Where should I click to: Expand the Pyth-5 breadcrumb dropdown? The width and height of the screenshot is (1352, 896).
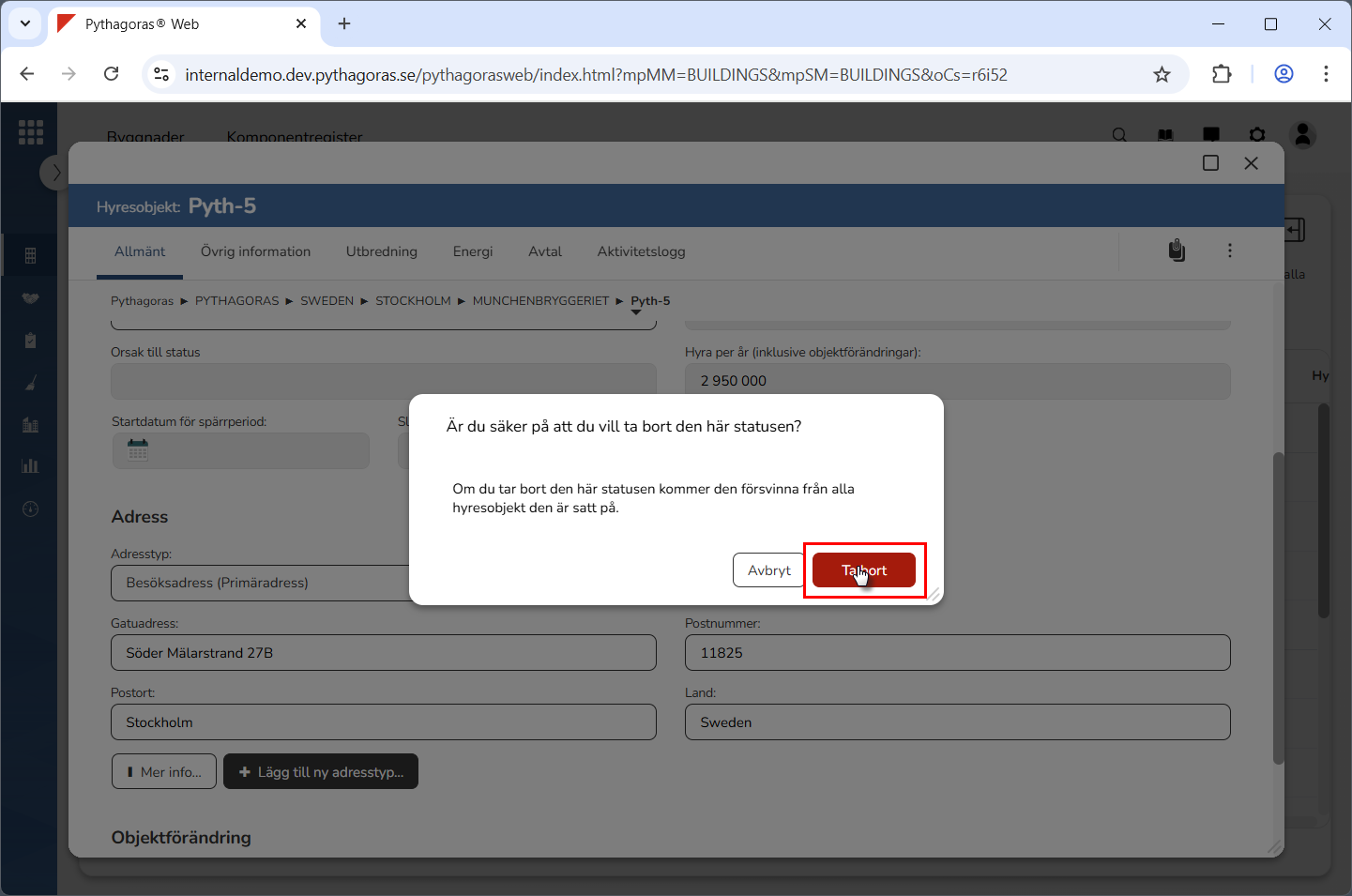point(637,312)
